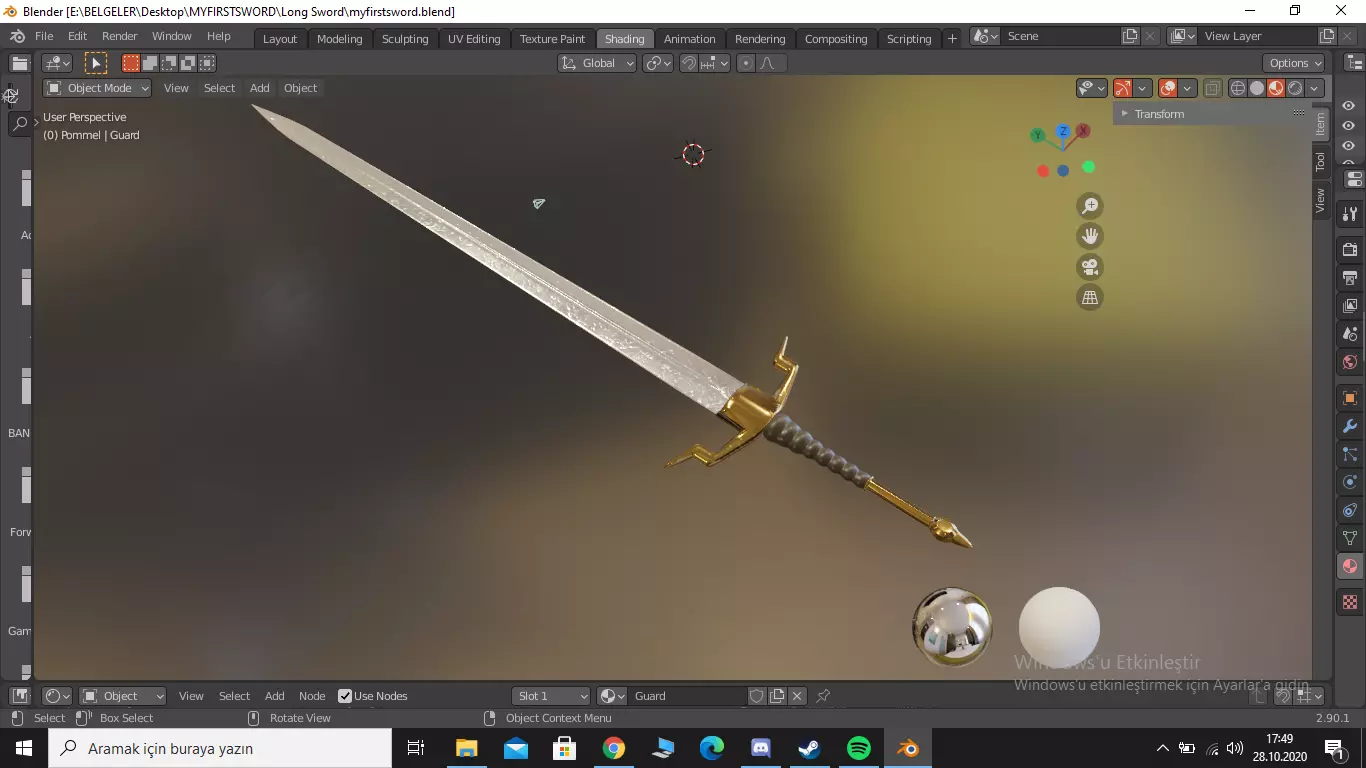Toggle X-Ray mode button

1212,88
